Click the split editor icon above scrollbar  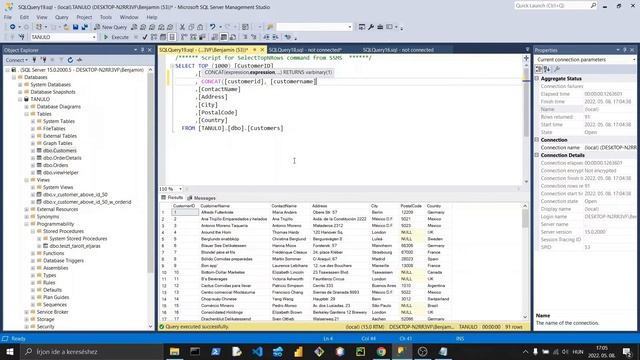pyautogui.click(x=526, y=58)
